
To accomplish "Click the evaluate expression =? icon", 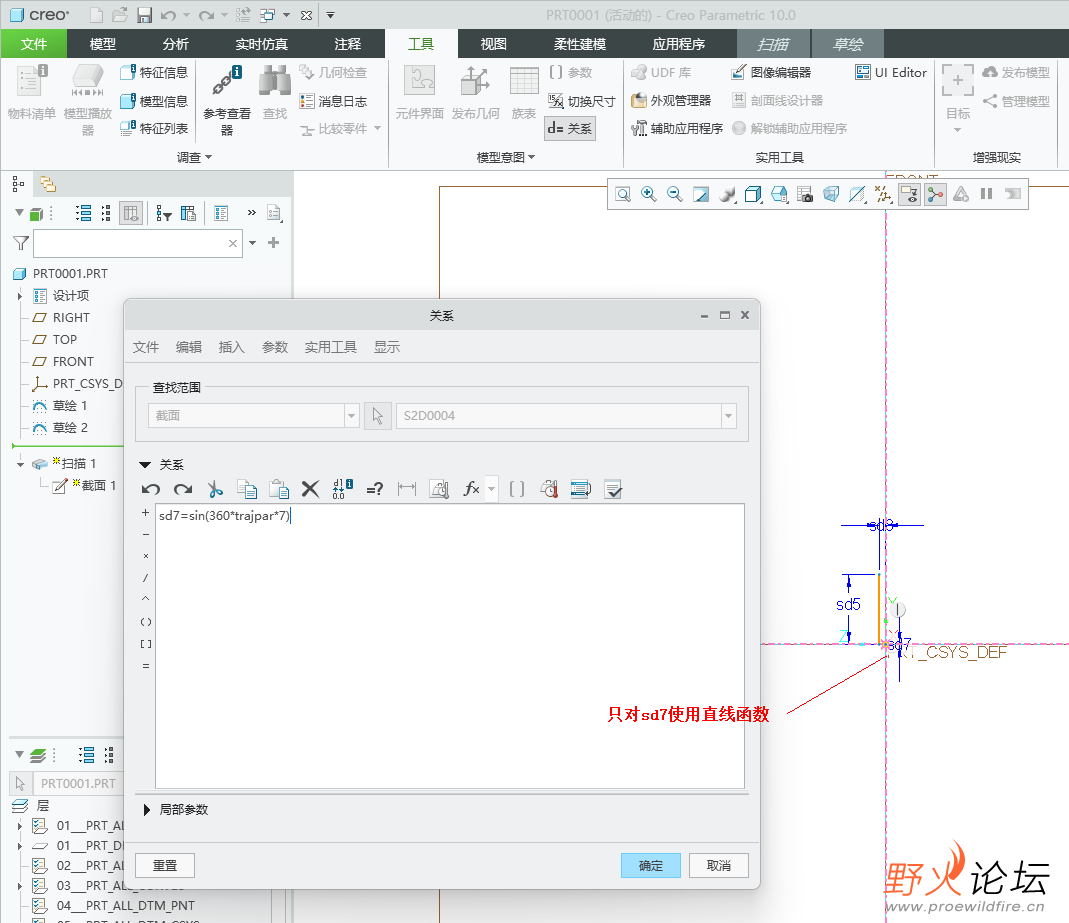I will [x=374, y=489].
